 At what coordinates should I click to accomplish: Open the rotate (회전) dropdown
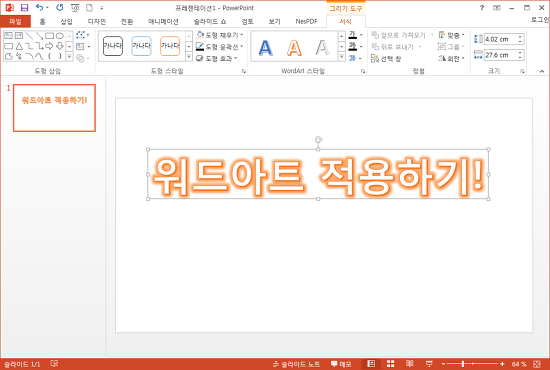452,59
